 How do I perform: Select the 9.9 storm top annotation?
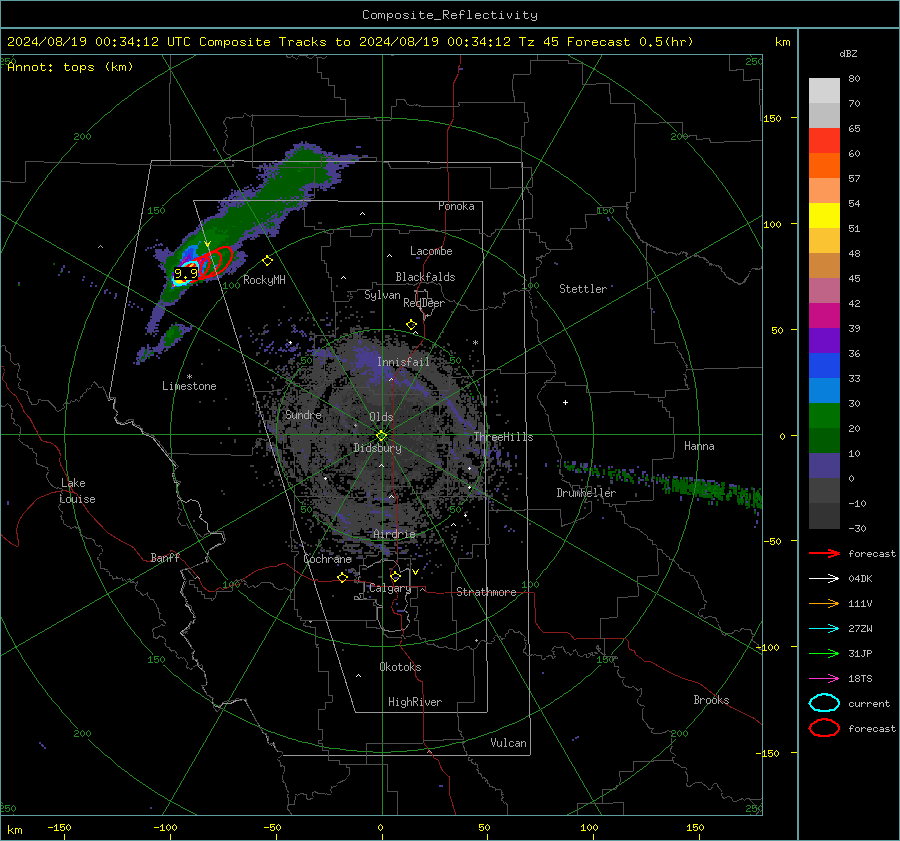(186, 273)
